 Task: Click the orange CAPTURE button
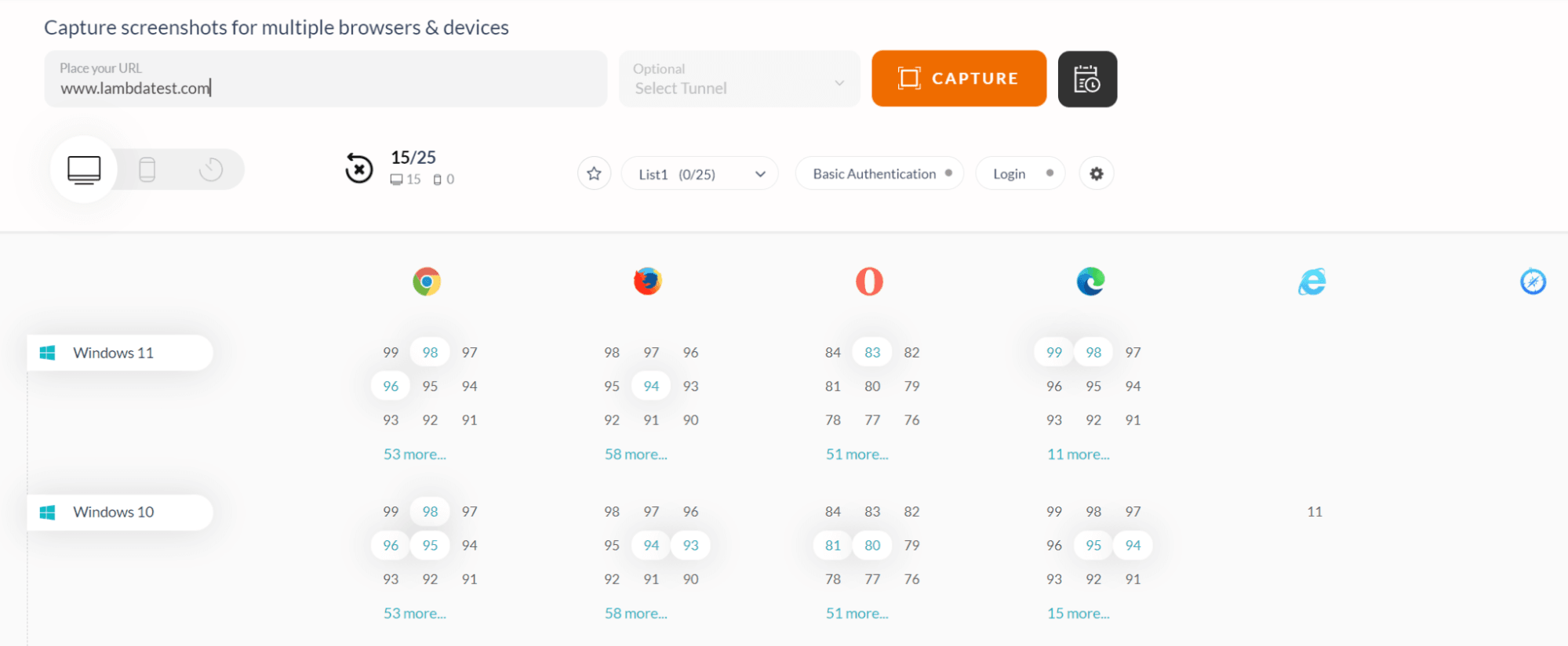[x=959, y=78]
